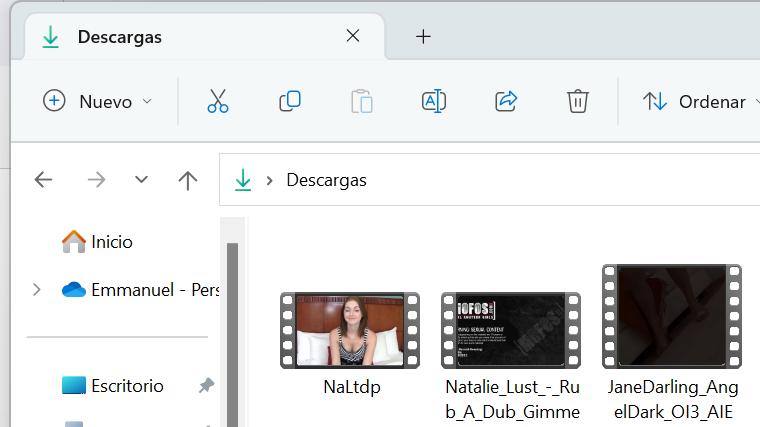Click the Copy icon in toolbar

(x=290, y=101)
